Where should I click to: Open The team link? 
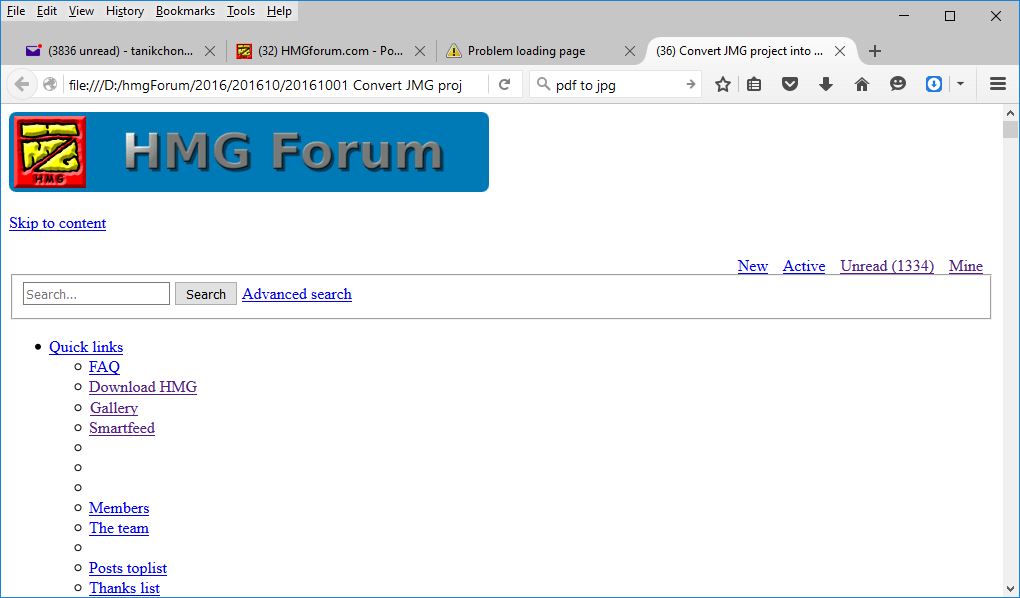[119, 528]
